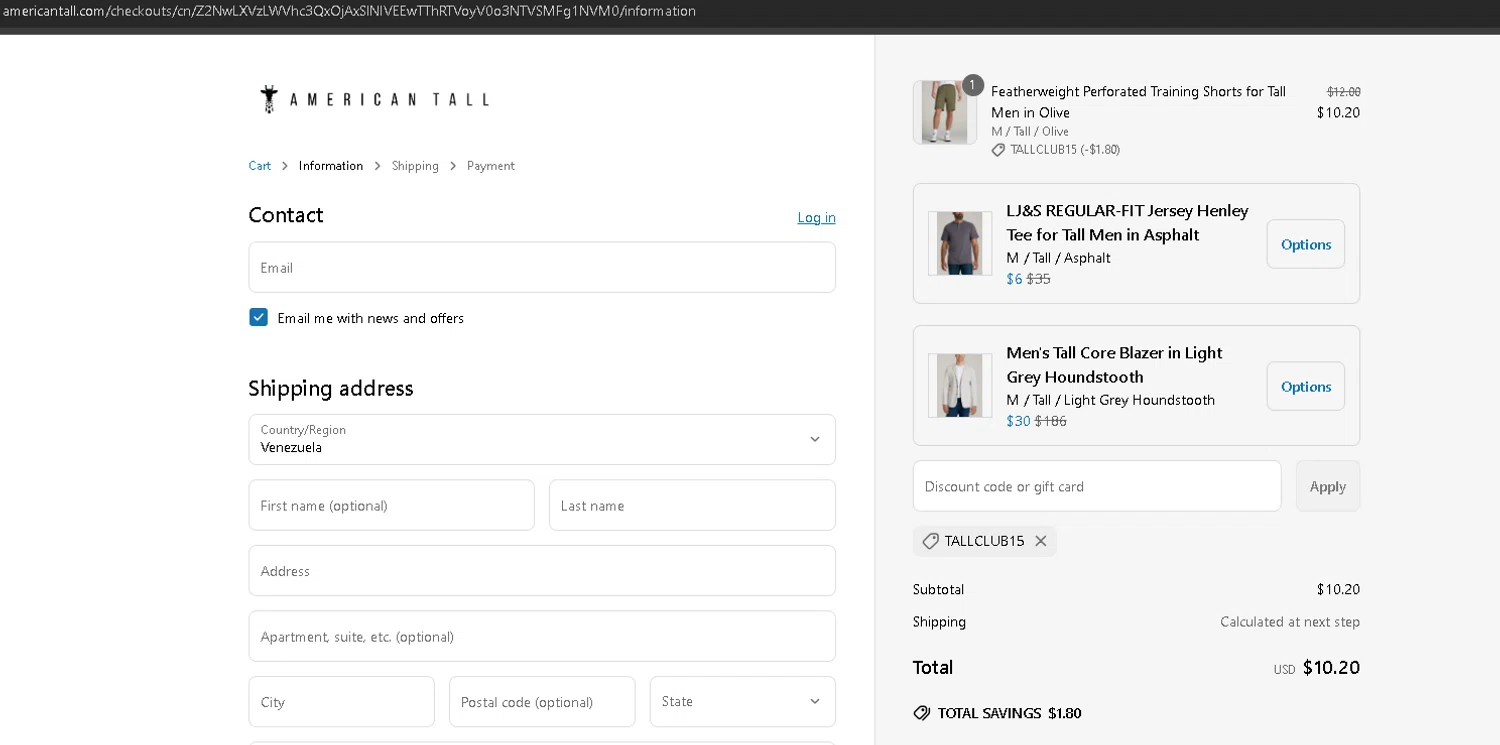Click the quantity badge on shorts thumbnail
1500x745 pixels.
(973, 85)
